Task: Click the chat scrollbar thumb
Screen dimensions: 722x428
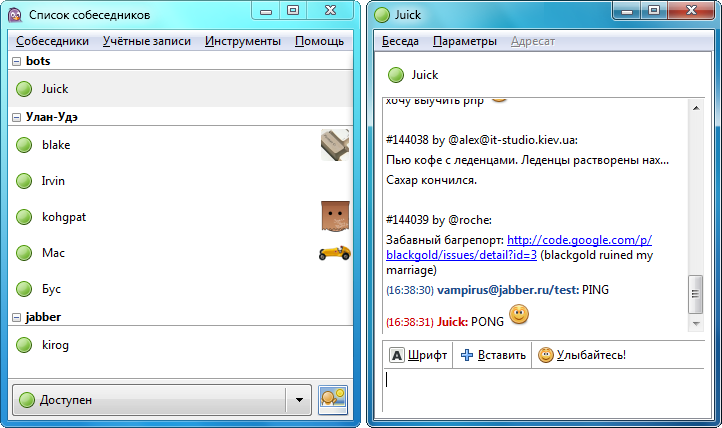Action: point(696,294)
